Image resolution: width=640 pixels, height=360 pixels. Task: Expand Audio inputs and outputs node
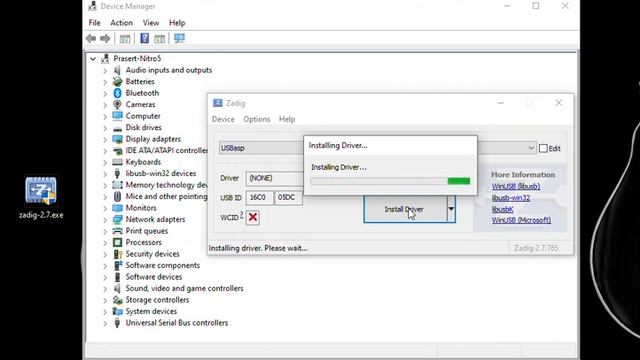click(105, 70)
